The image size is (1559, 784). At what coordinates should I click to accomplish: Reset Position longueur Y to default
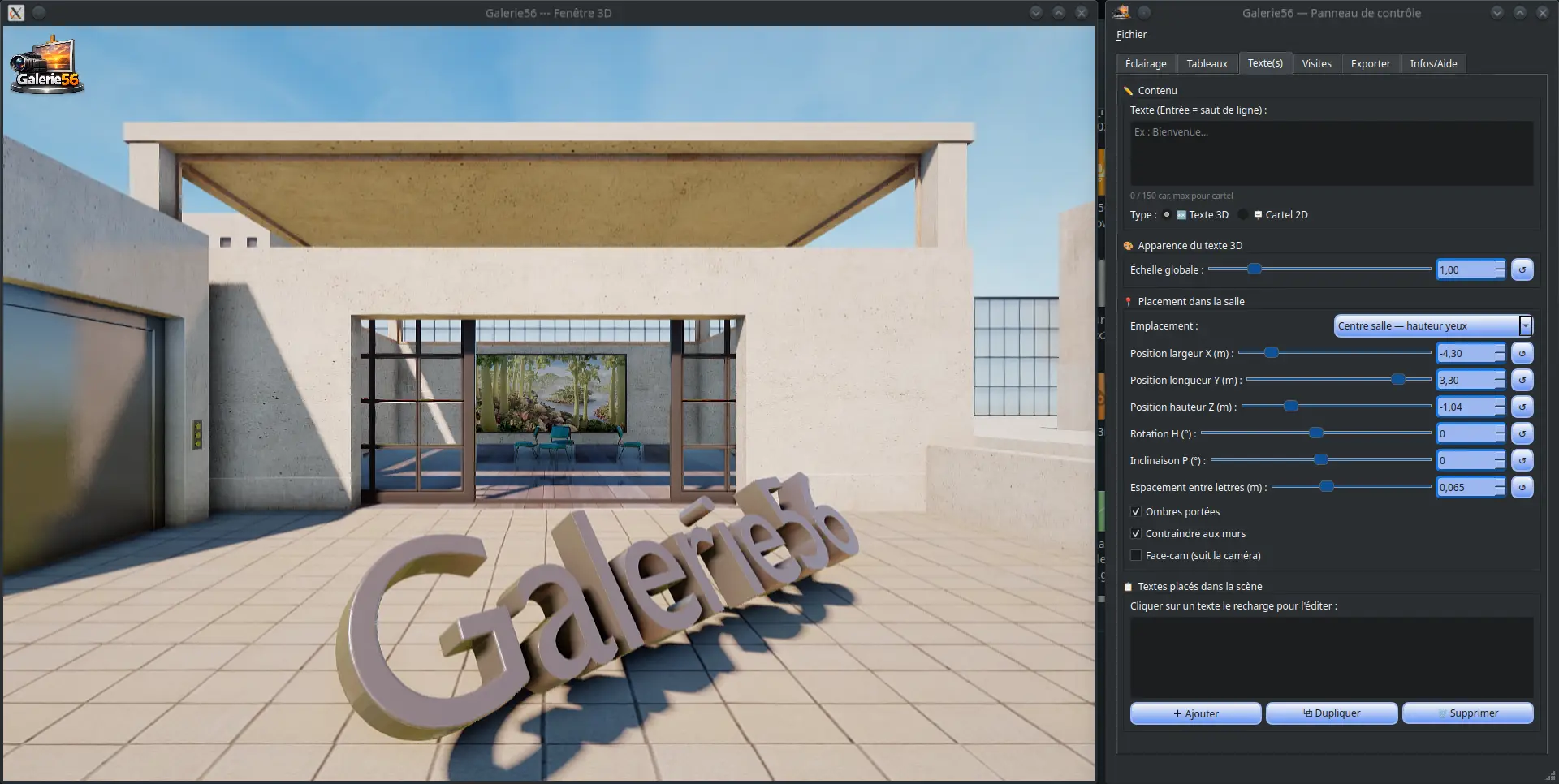[x=1522, y=380]
